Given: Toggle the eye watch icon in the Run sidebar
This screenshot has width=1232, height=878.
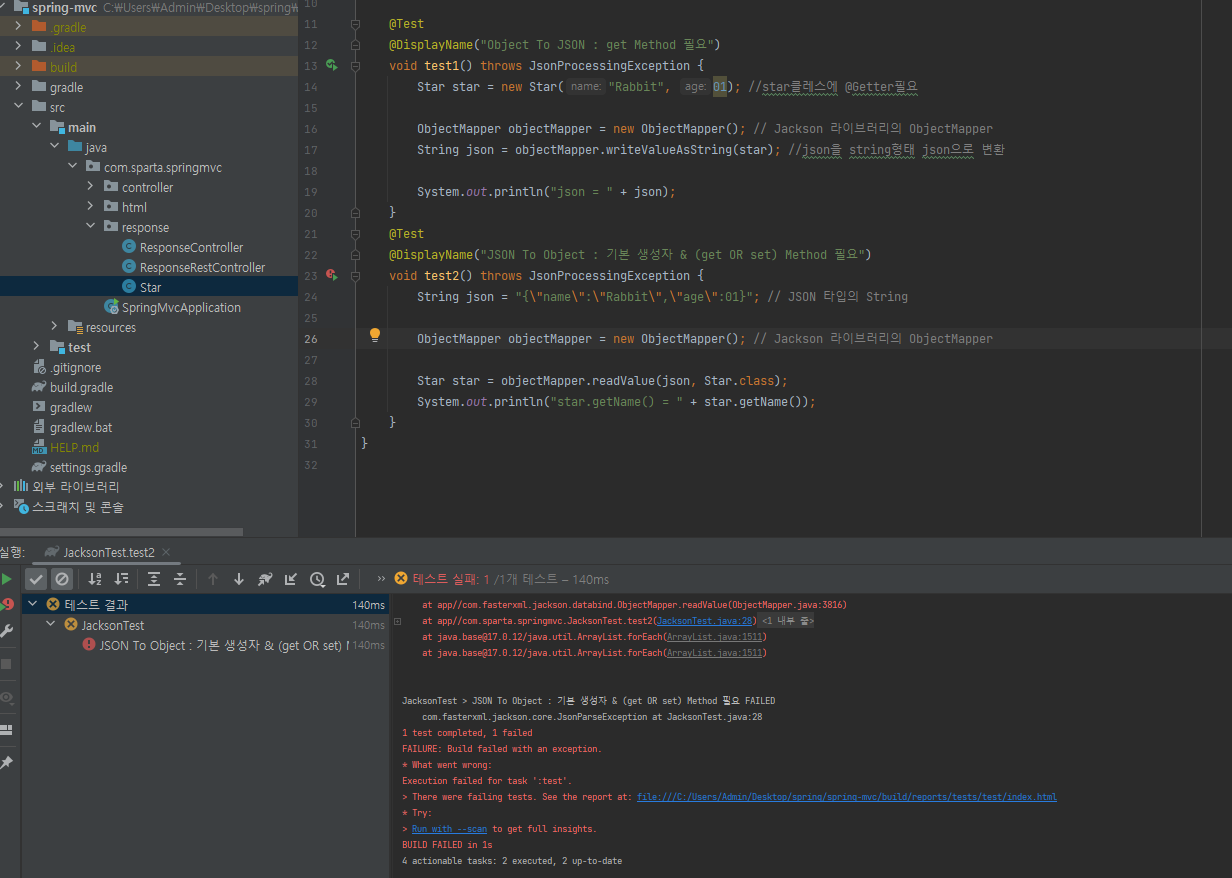Looking at the screenshot, I should pos(7,697).
